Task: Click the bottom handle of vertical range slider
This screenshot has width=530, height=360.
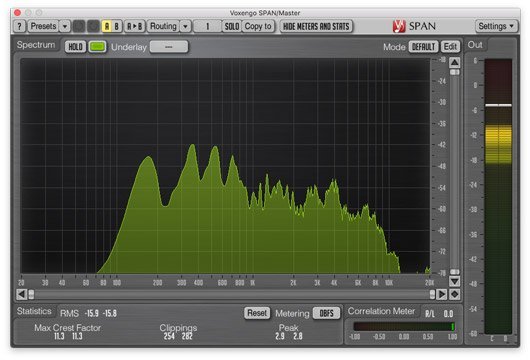Action: (x=455, y=272)
